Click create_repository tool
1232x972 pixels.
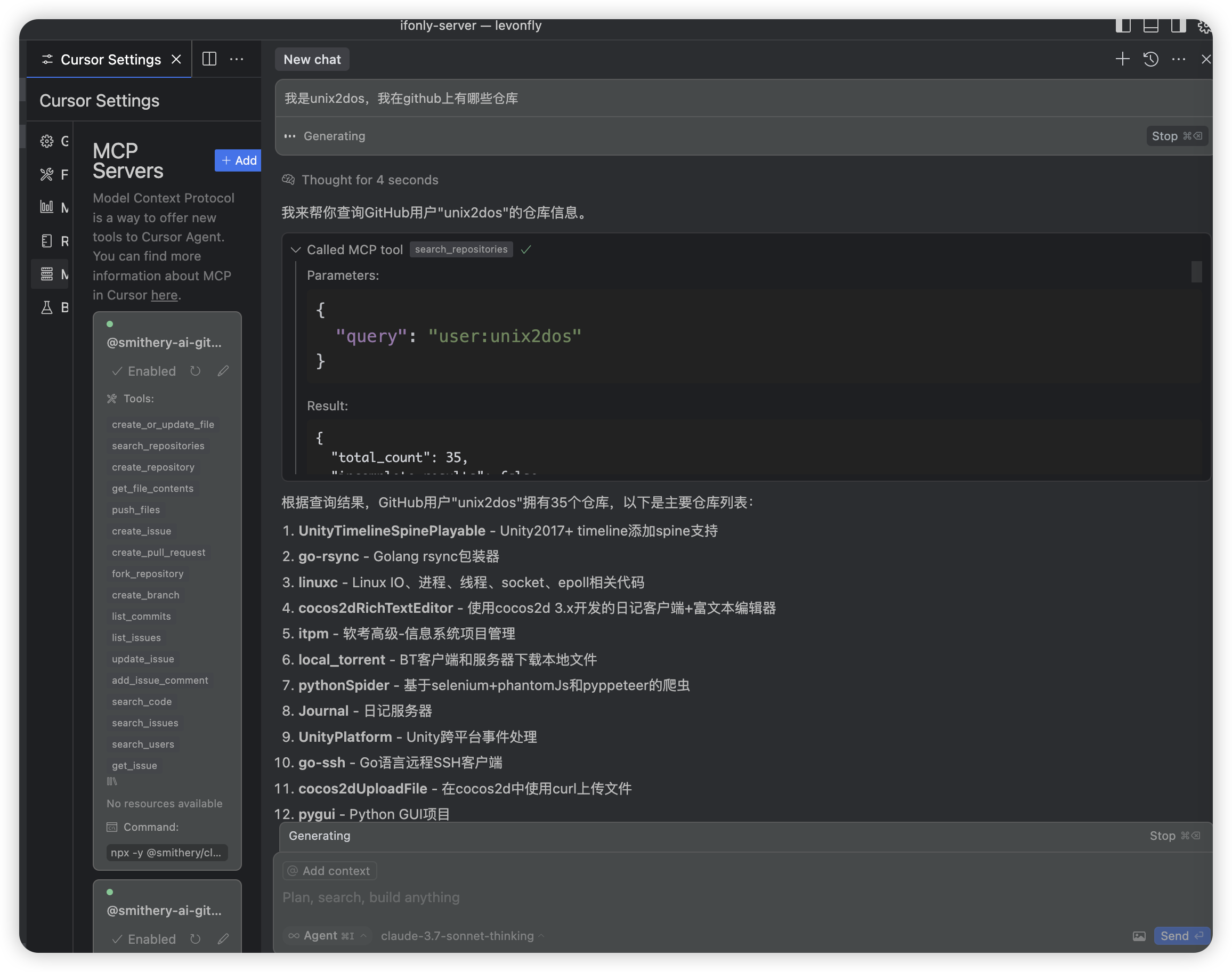(153, 467)
